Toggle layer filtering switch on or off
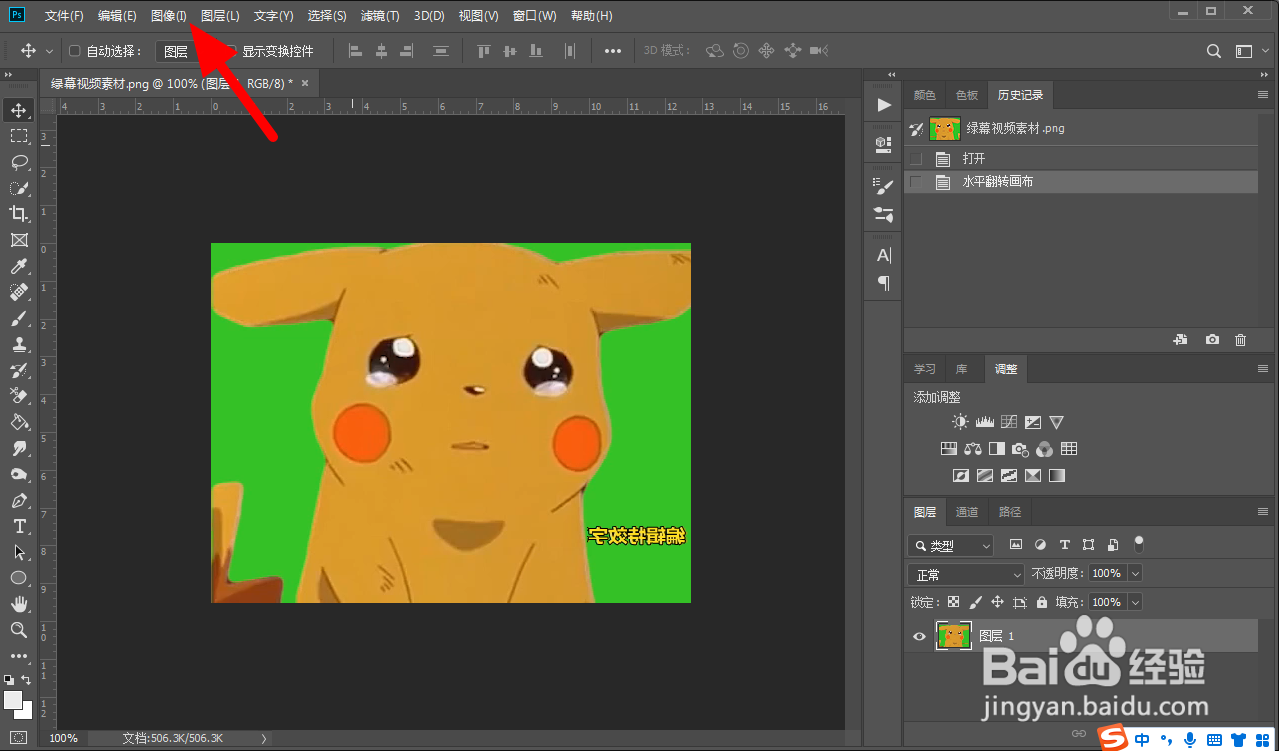1279x751 pixels. tap(1138, 544)
